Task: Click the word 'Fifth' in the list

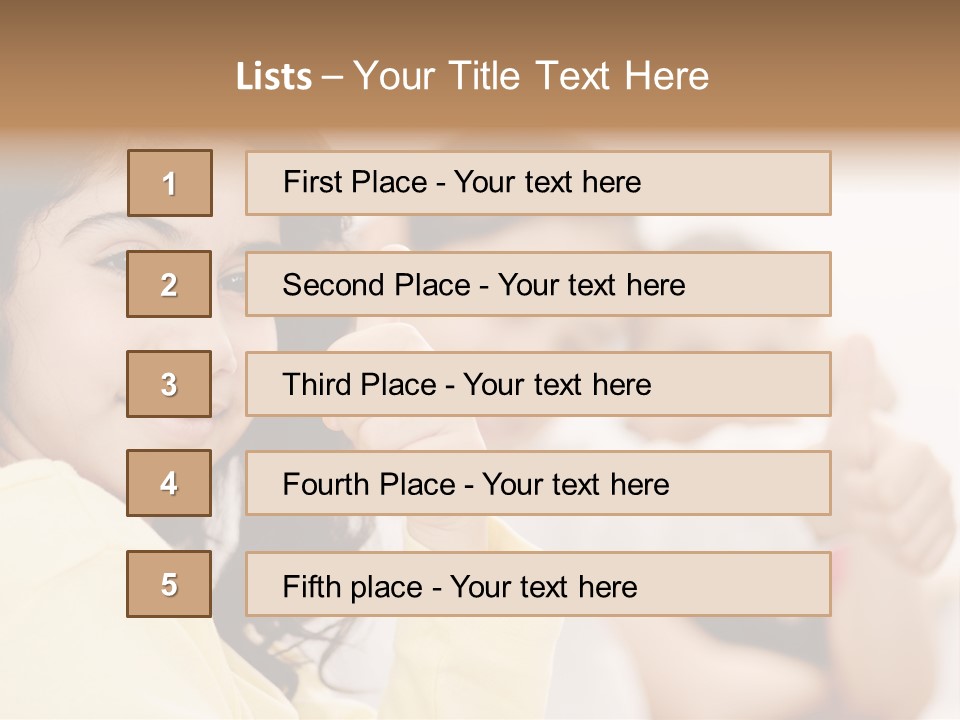Action: pos(311,587)
